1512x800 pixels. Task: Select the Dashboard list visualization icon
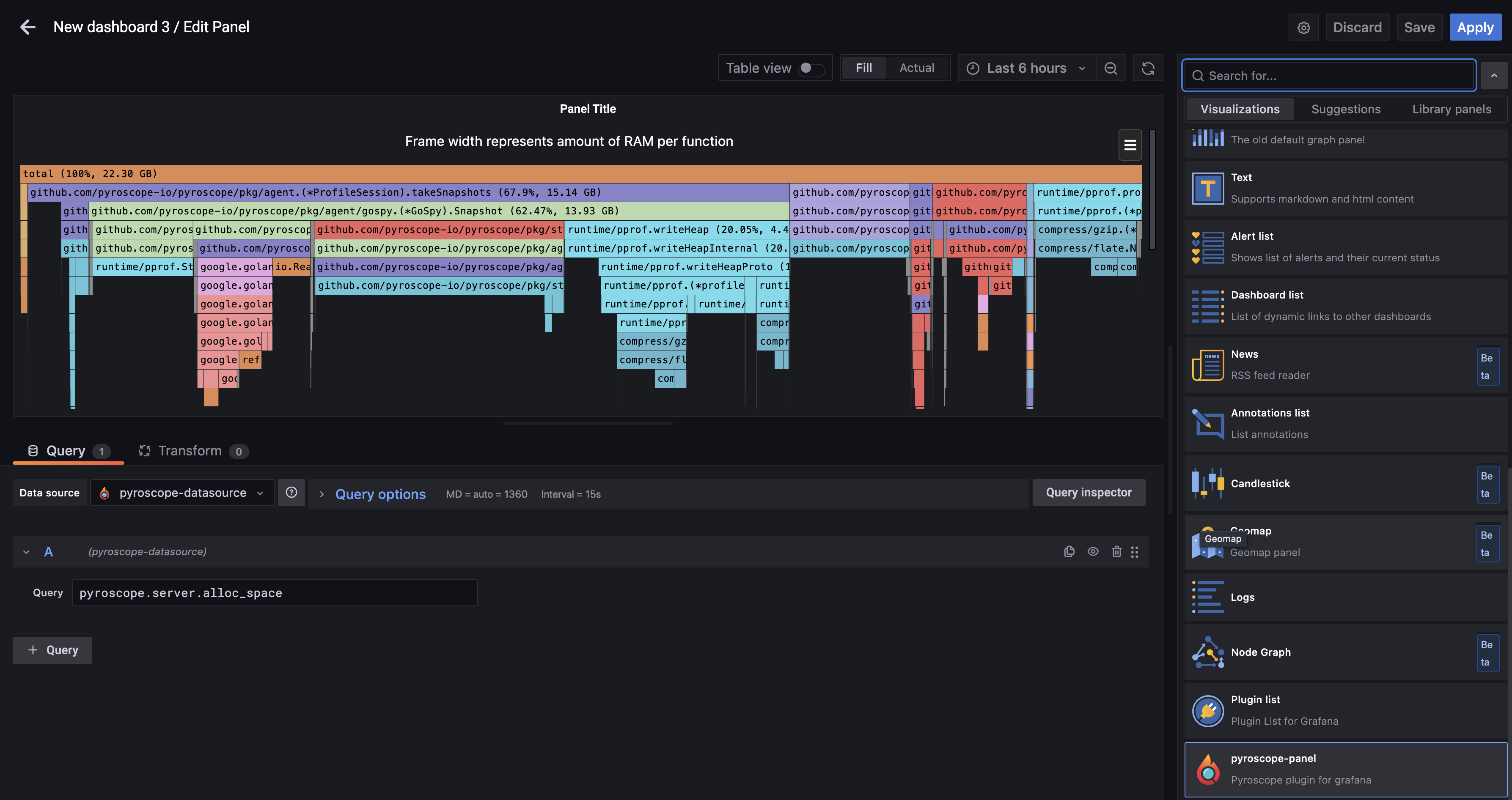point(1208,306)
